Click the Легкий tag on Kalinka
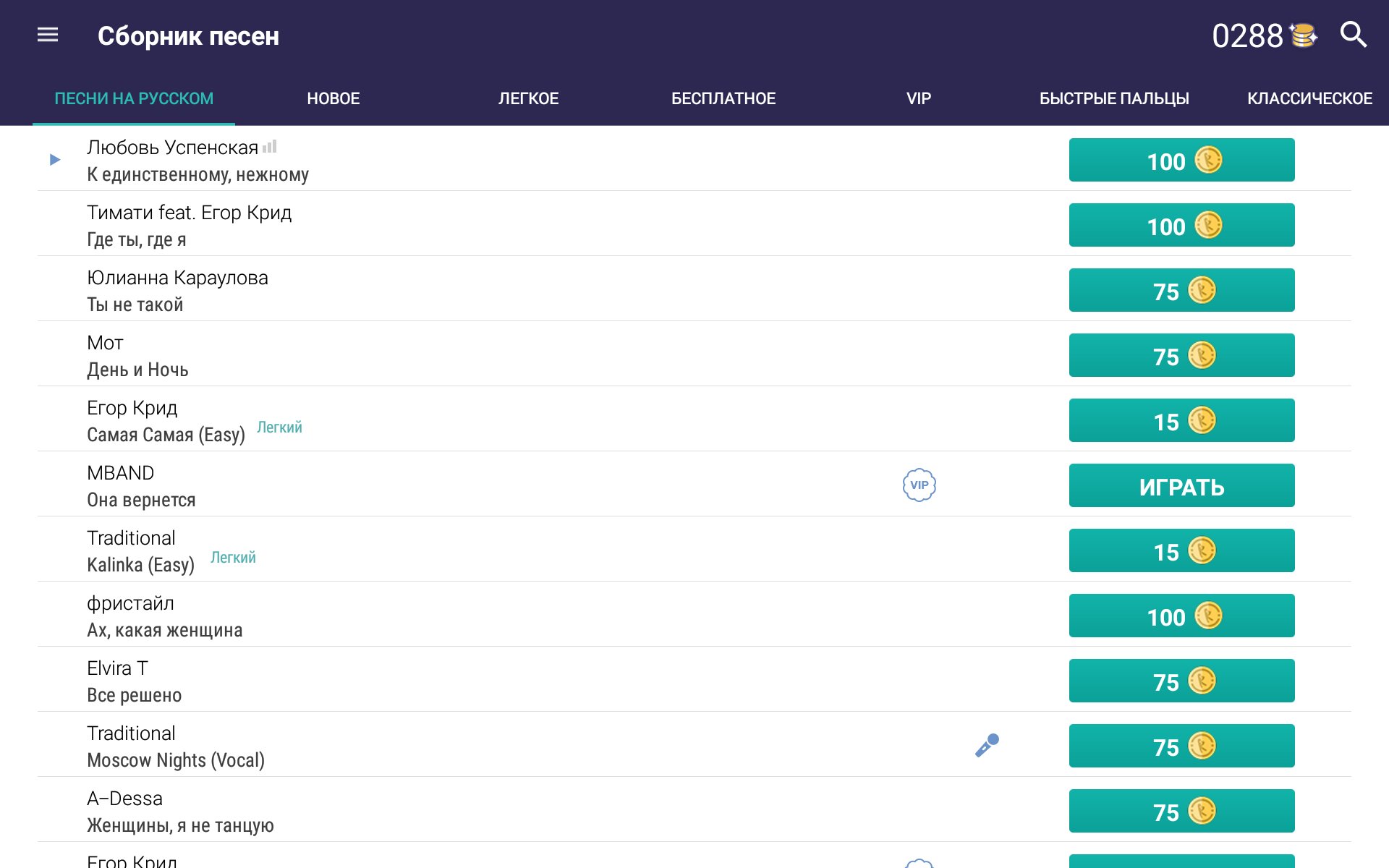 coord(233,558)
